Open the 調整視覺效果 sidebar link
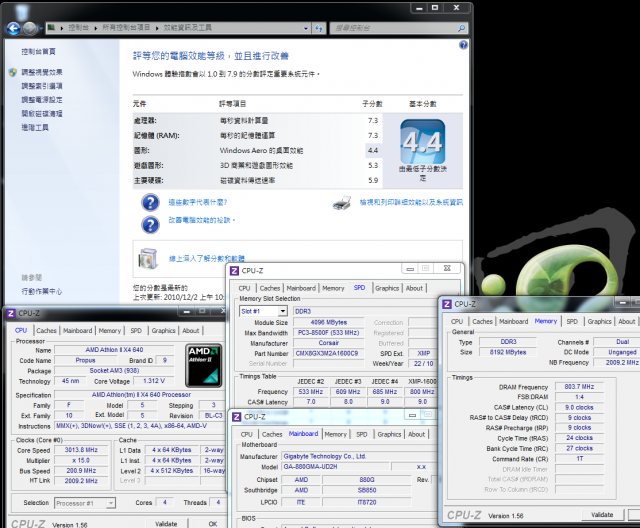The image size is (640, 528). [42, 72]
